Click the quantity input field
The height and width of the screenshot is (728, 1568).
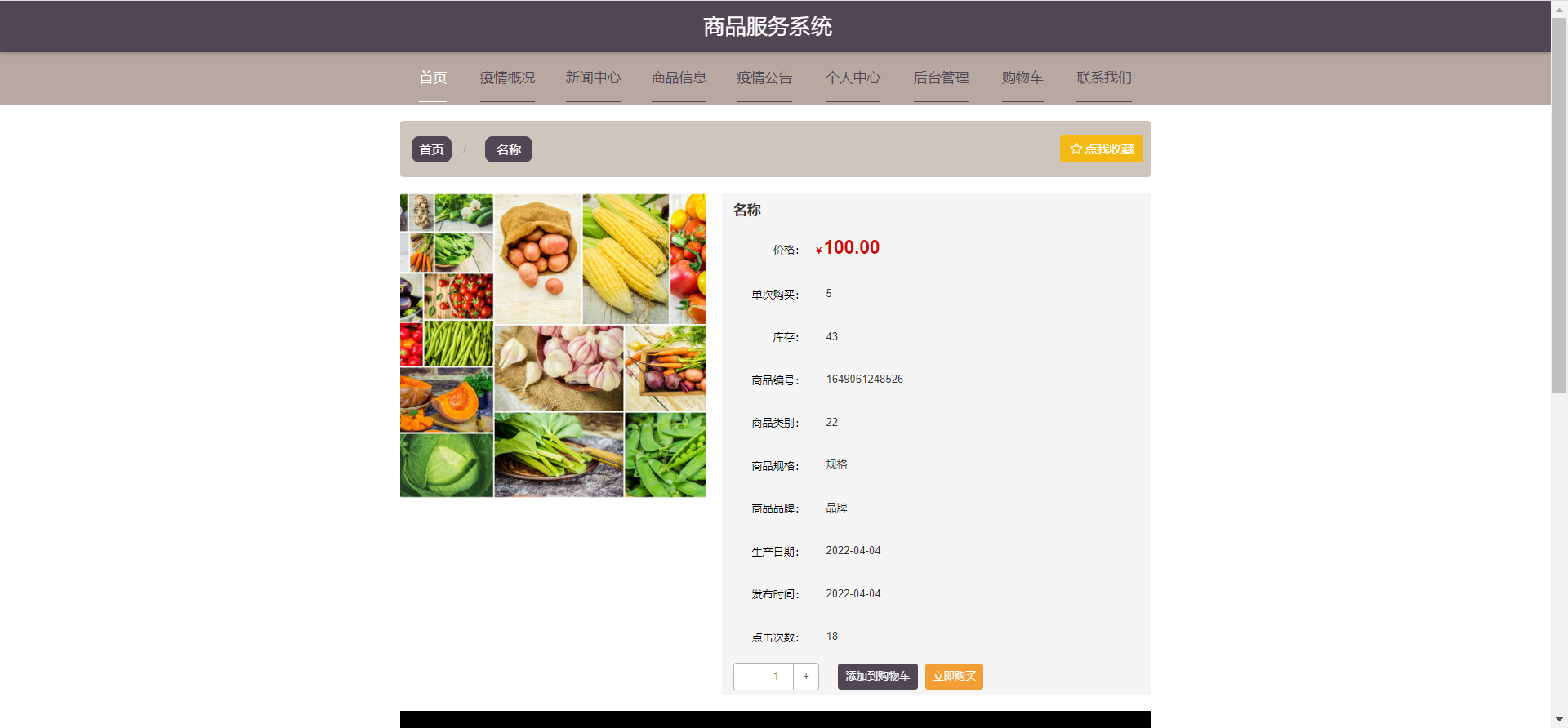tap(776, 677)
